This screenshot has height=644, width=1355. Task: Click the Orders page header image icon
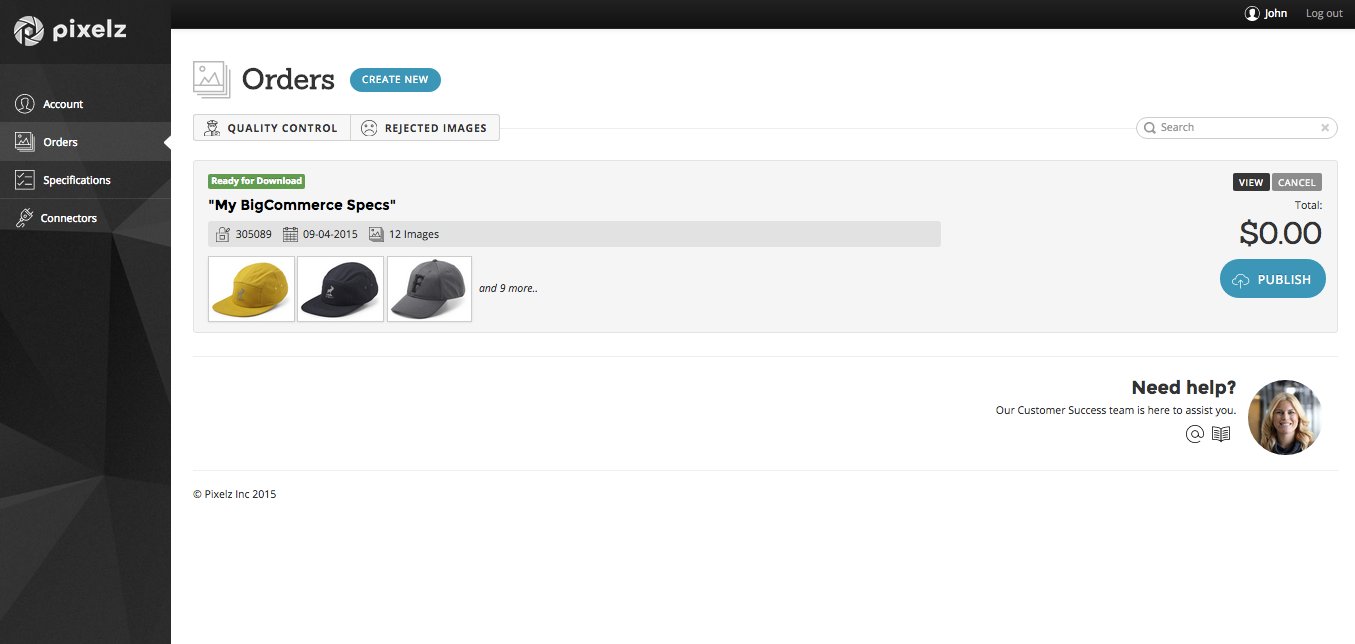click(211, 79)
